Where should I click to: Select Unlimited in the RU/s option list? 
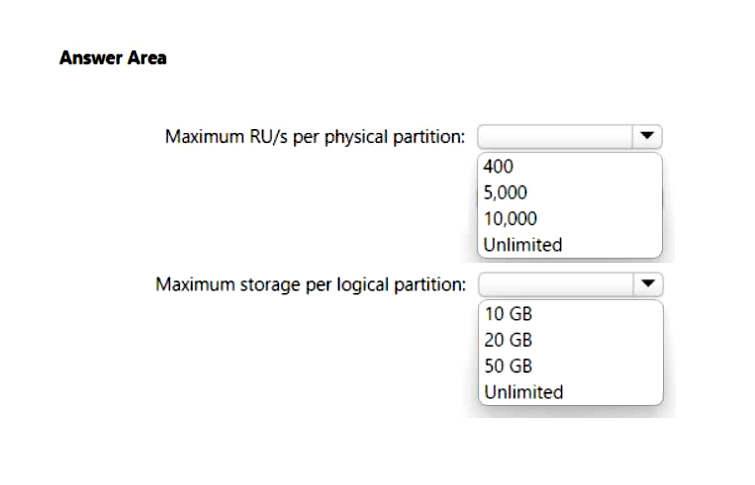point(523,244)
